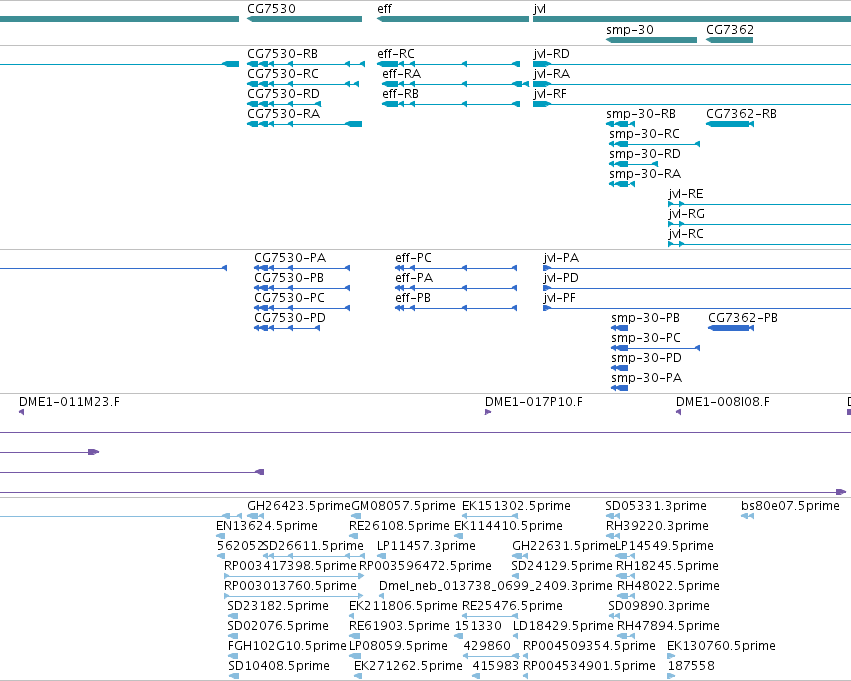Click EST GM08057.5prime
Image resolution: width=851 pixels, height=681 pixels.
coord(357,516)
